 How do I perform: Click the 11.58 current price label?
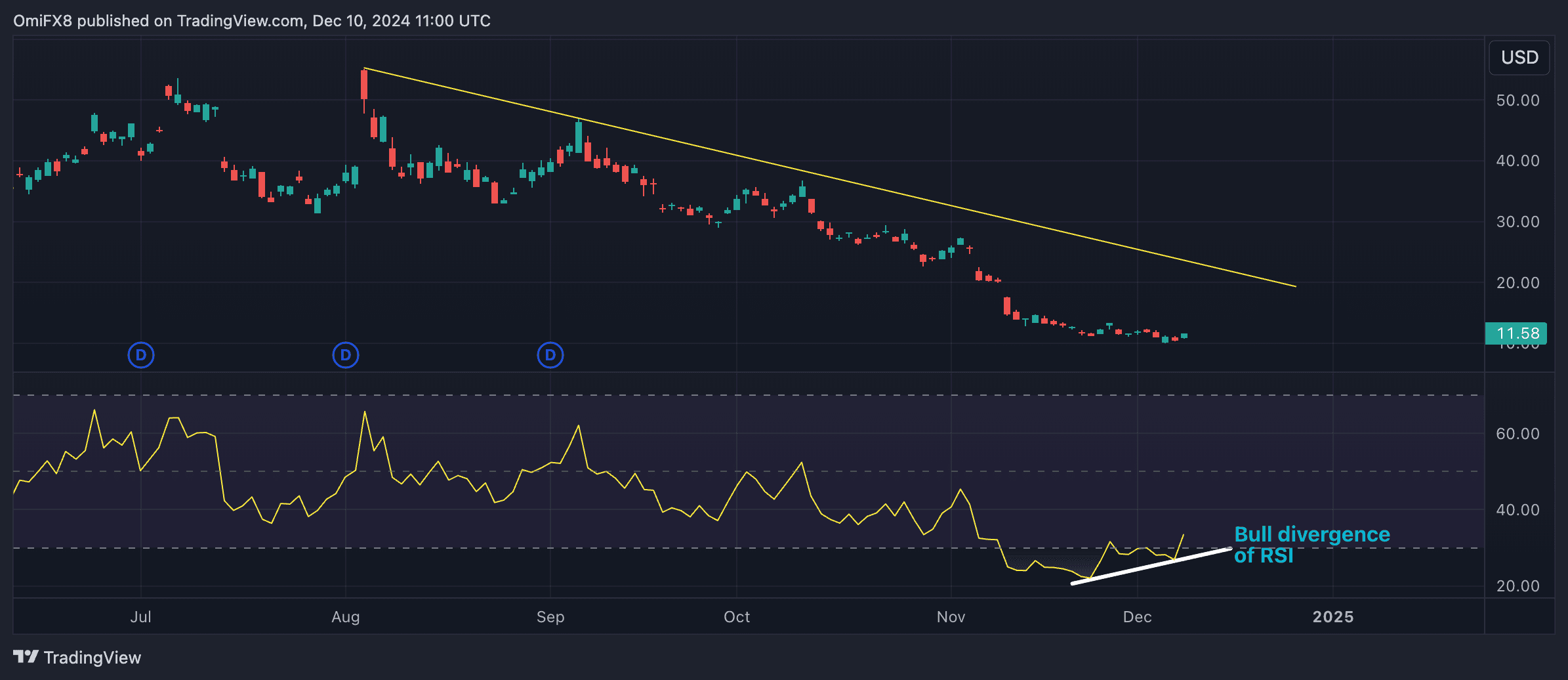coord(1516,333)
